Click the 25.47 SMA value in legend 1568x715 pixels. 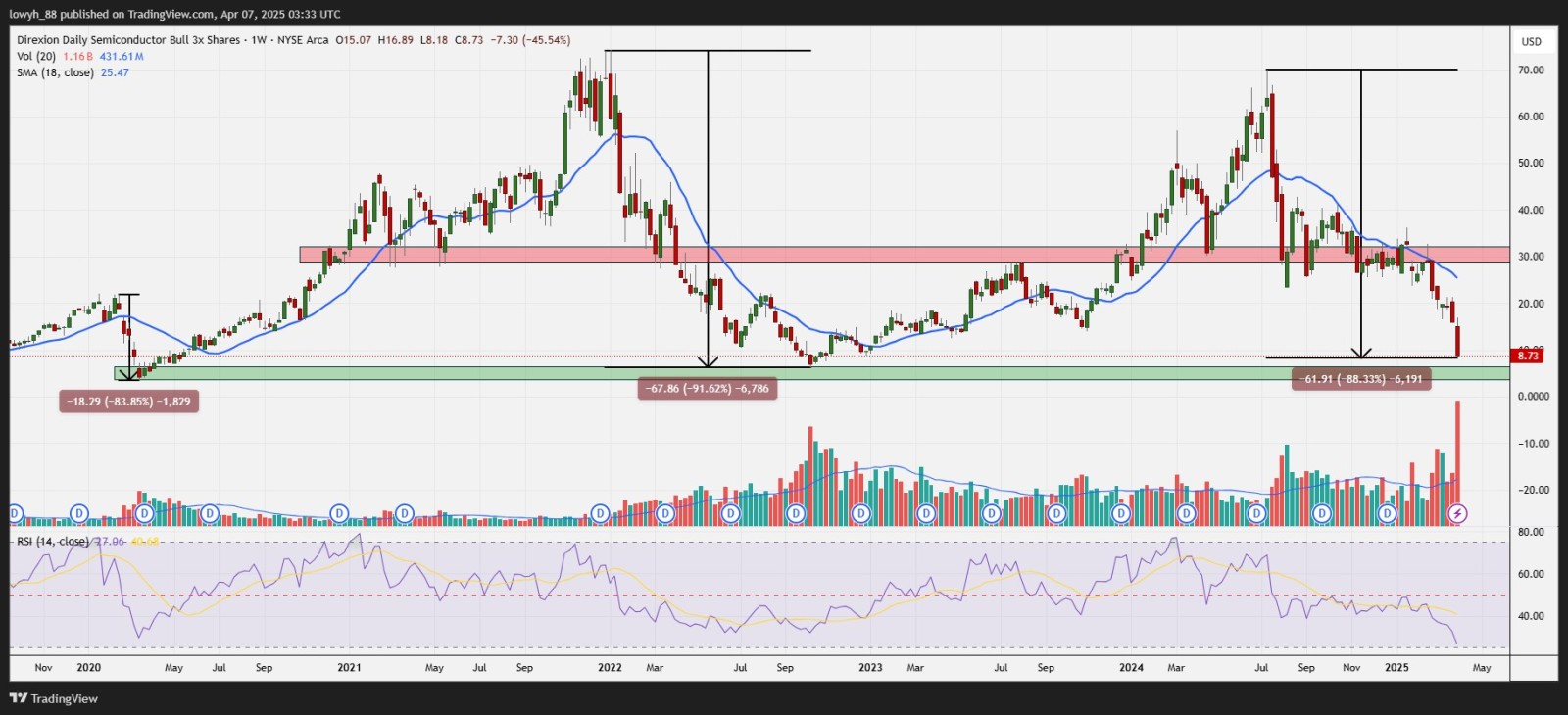click(115, 72)
